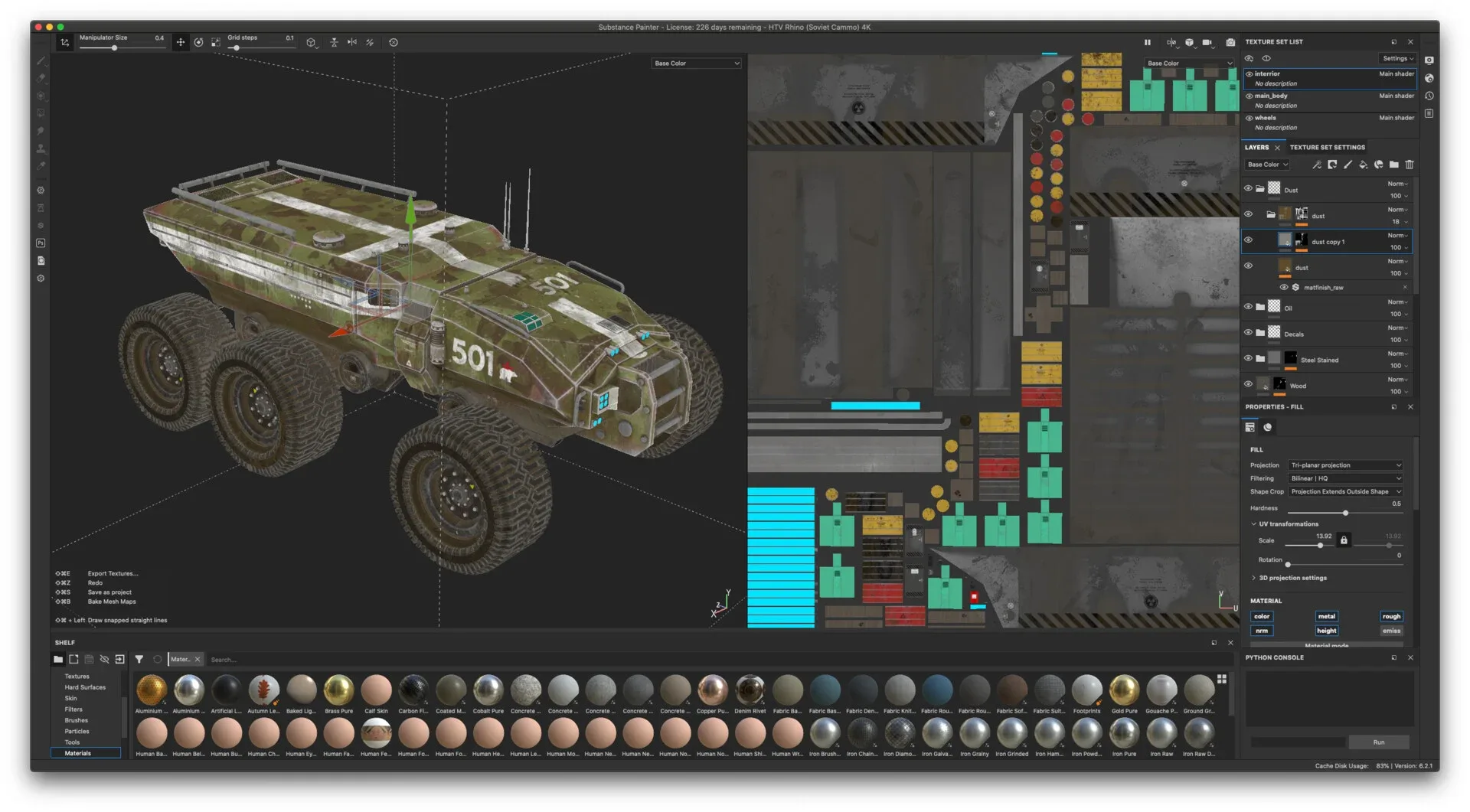Click the Photoshop export (Ps) icon in left sidebar
The image size is (1470, 812).
coord(41,243)
